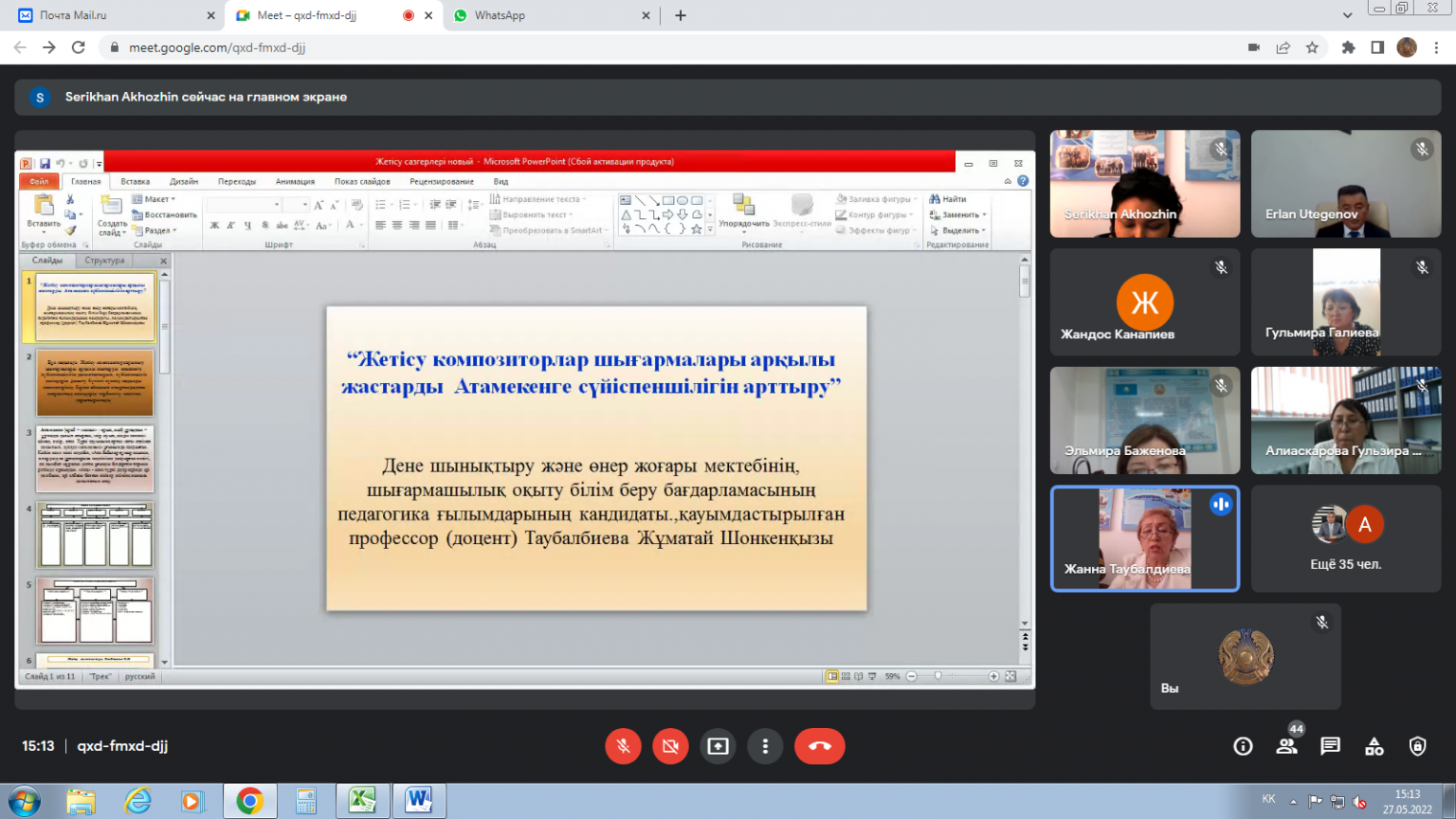The image size is (1456, 819).
Task: Open Microsoft Word from the taskbar
Action: tap(418, 801)
